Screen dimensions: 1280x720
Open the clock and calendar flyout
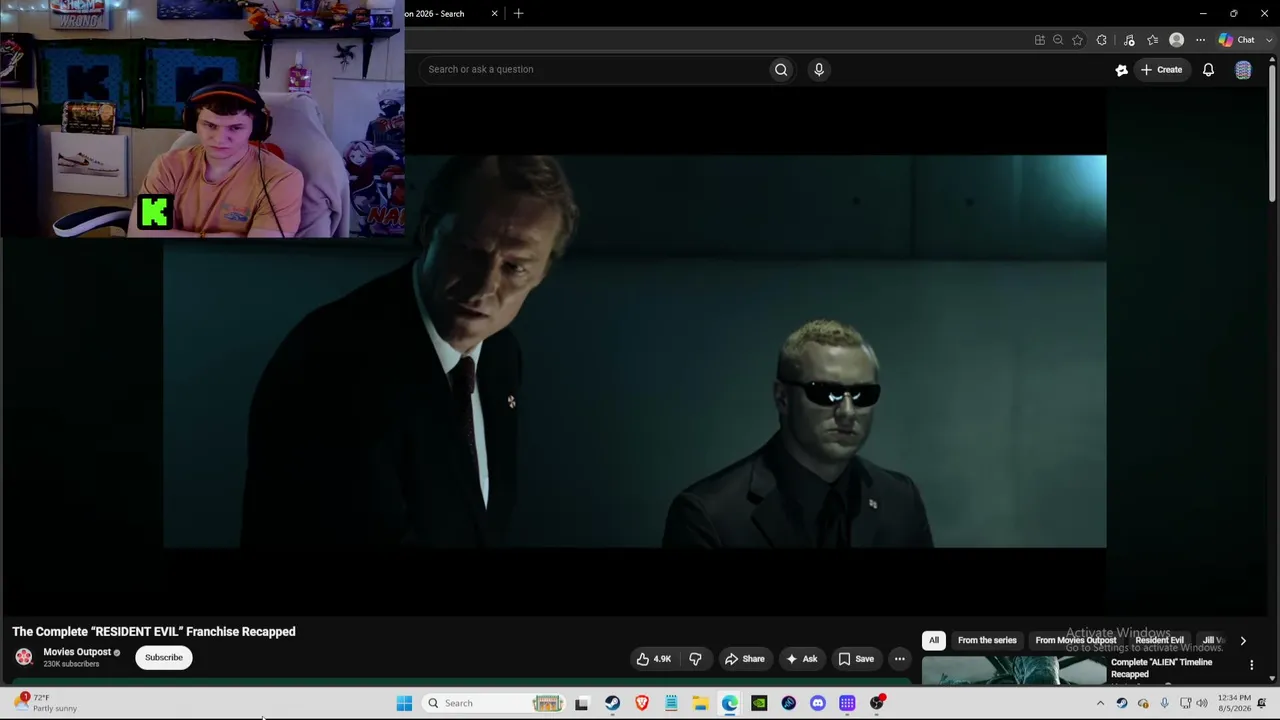coord(1234,703)
